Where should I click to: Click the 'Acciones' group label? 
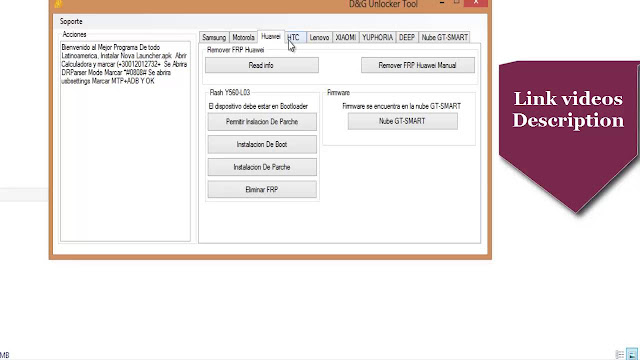(x=74, y=35)
